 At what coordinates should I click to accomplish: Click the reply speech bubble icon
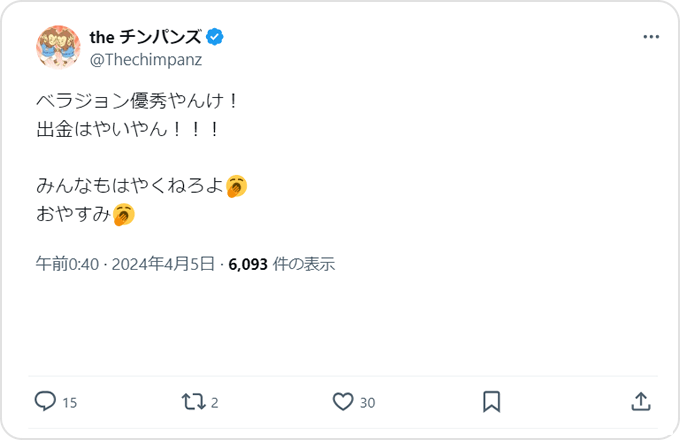(x=45, y=401)
